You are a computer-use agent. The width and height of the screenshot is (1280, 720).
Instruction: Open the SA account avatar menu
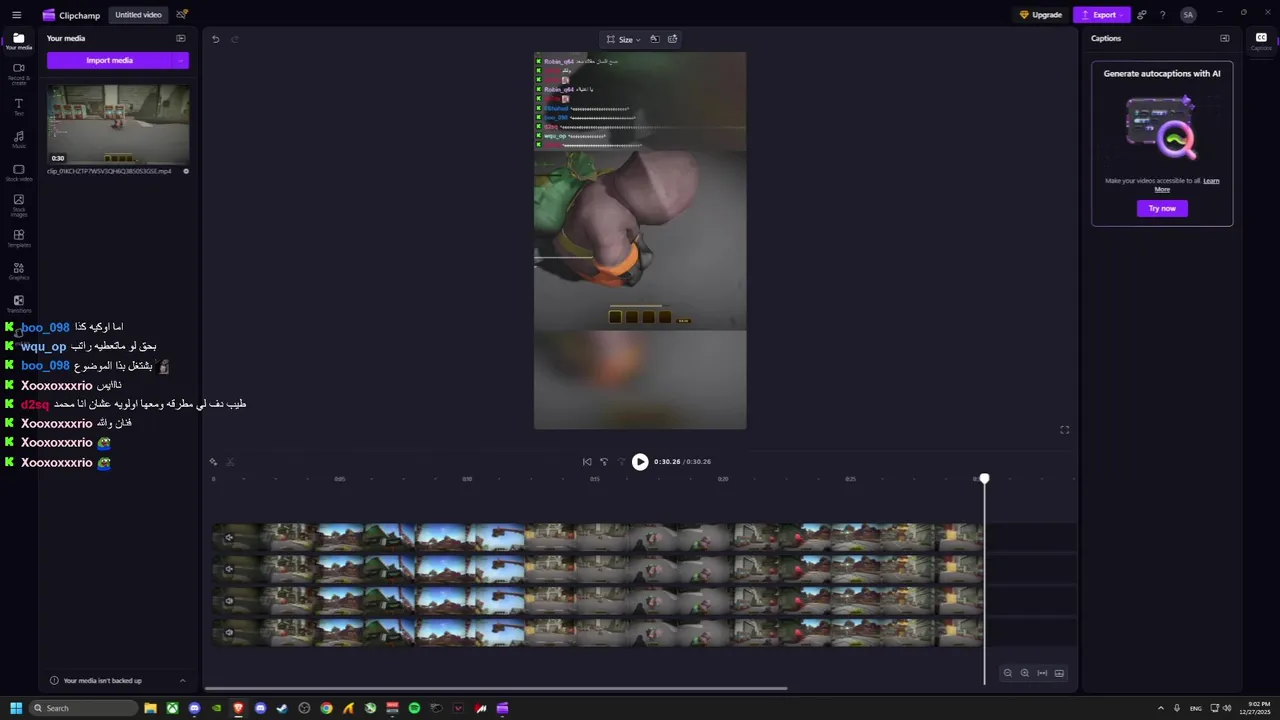(x=1188, y=15)
